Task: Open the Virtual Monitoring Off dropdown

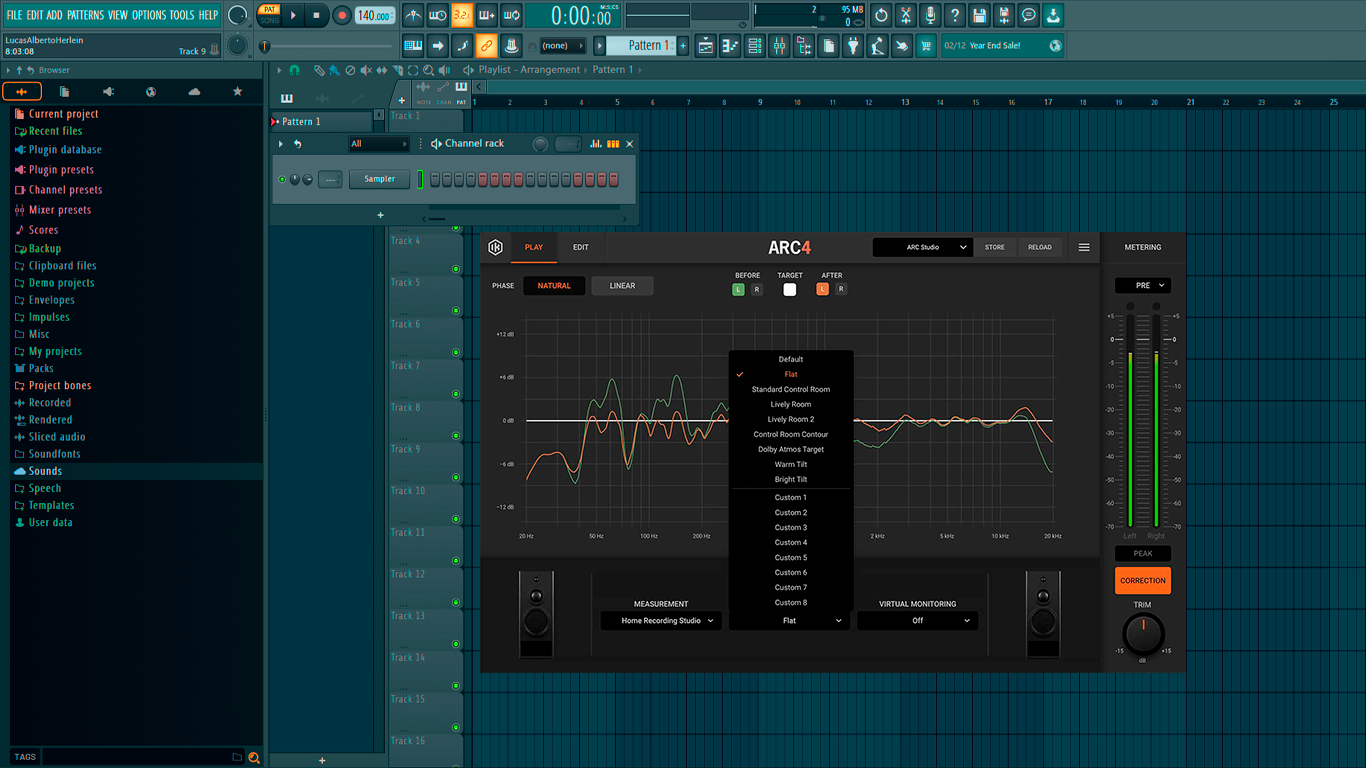Action: coord(918,621)
